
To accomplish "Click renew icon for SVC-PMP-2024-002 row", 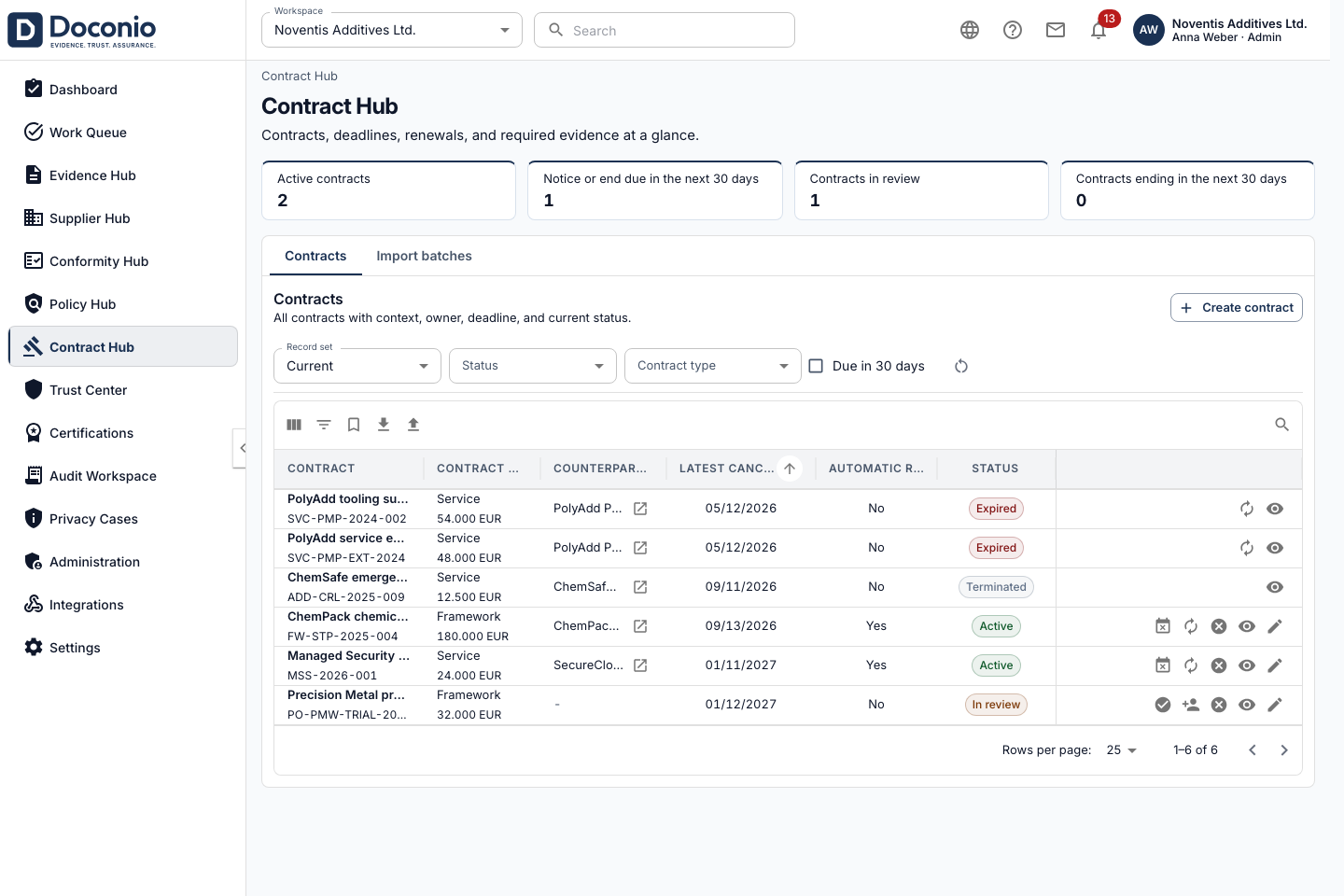I will (1247, 509).
